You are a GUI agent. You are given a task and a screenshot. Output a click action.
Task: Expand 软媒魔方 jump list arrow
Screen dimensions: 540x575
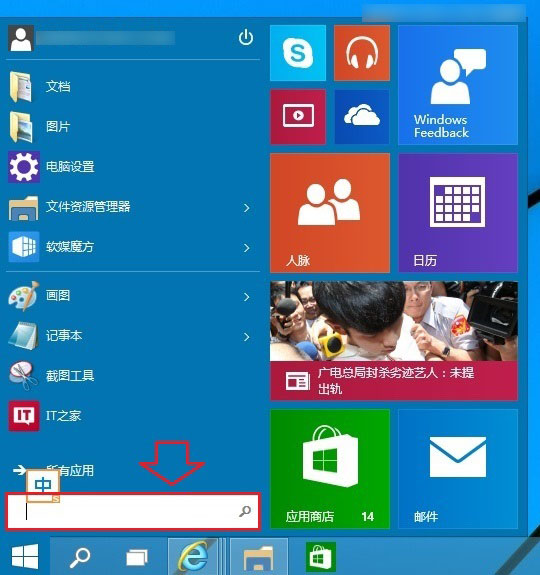(247, 248)
